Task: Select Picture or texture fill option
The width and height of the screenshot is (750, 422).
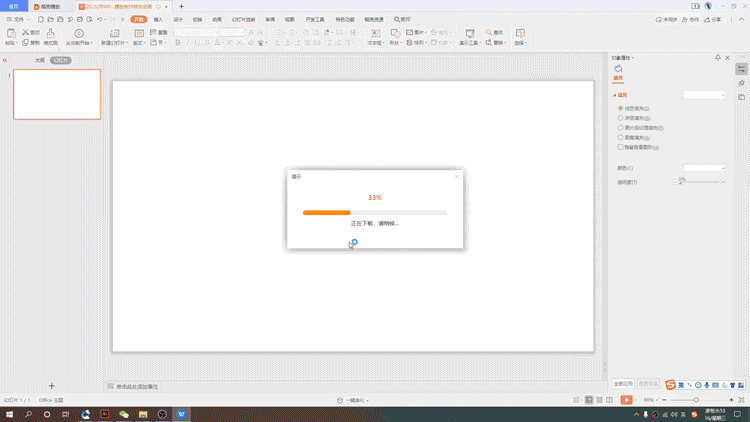Action: 620,128
